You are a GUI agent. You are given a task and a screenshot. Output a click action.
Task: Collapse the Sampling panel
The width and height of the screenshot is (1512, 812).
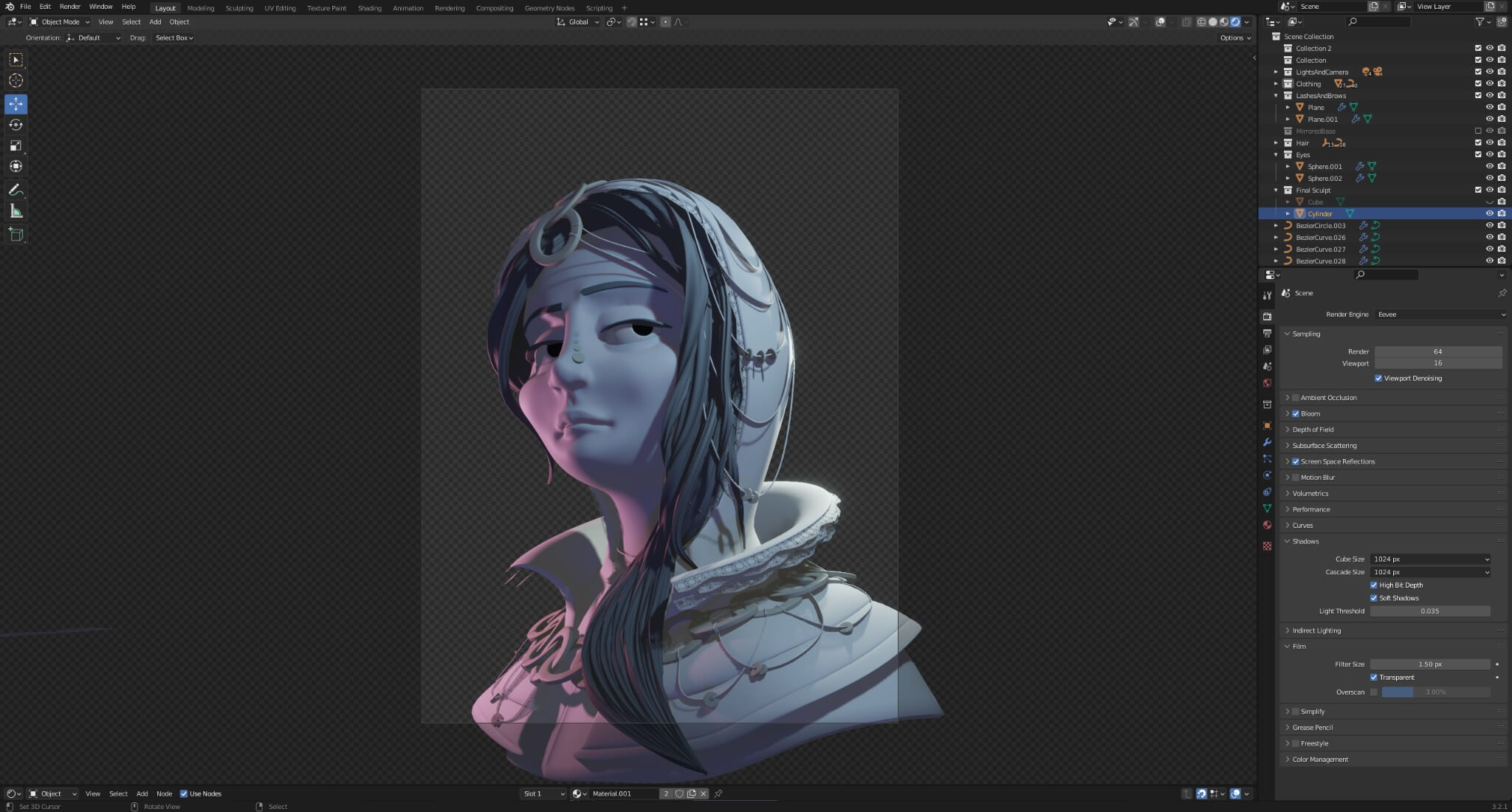1305,334
